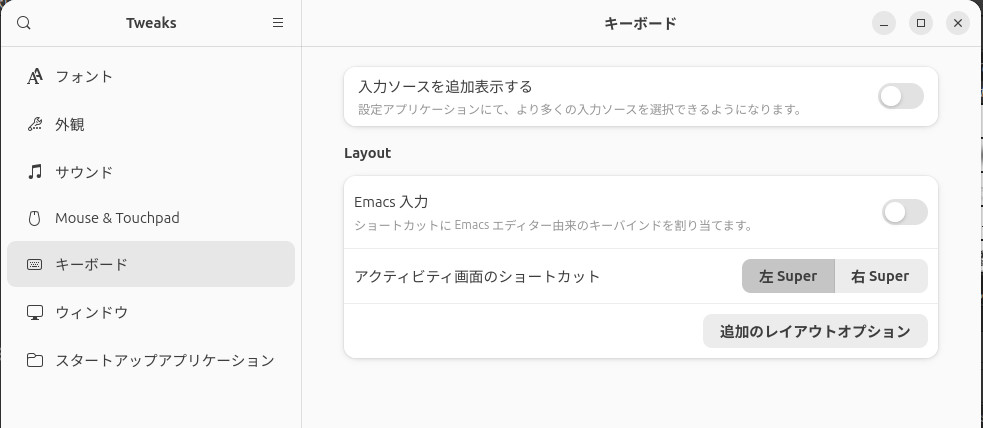Select 左 Super for activities shortcut
Screen dimensions: 983x428
click(788, 276)
